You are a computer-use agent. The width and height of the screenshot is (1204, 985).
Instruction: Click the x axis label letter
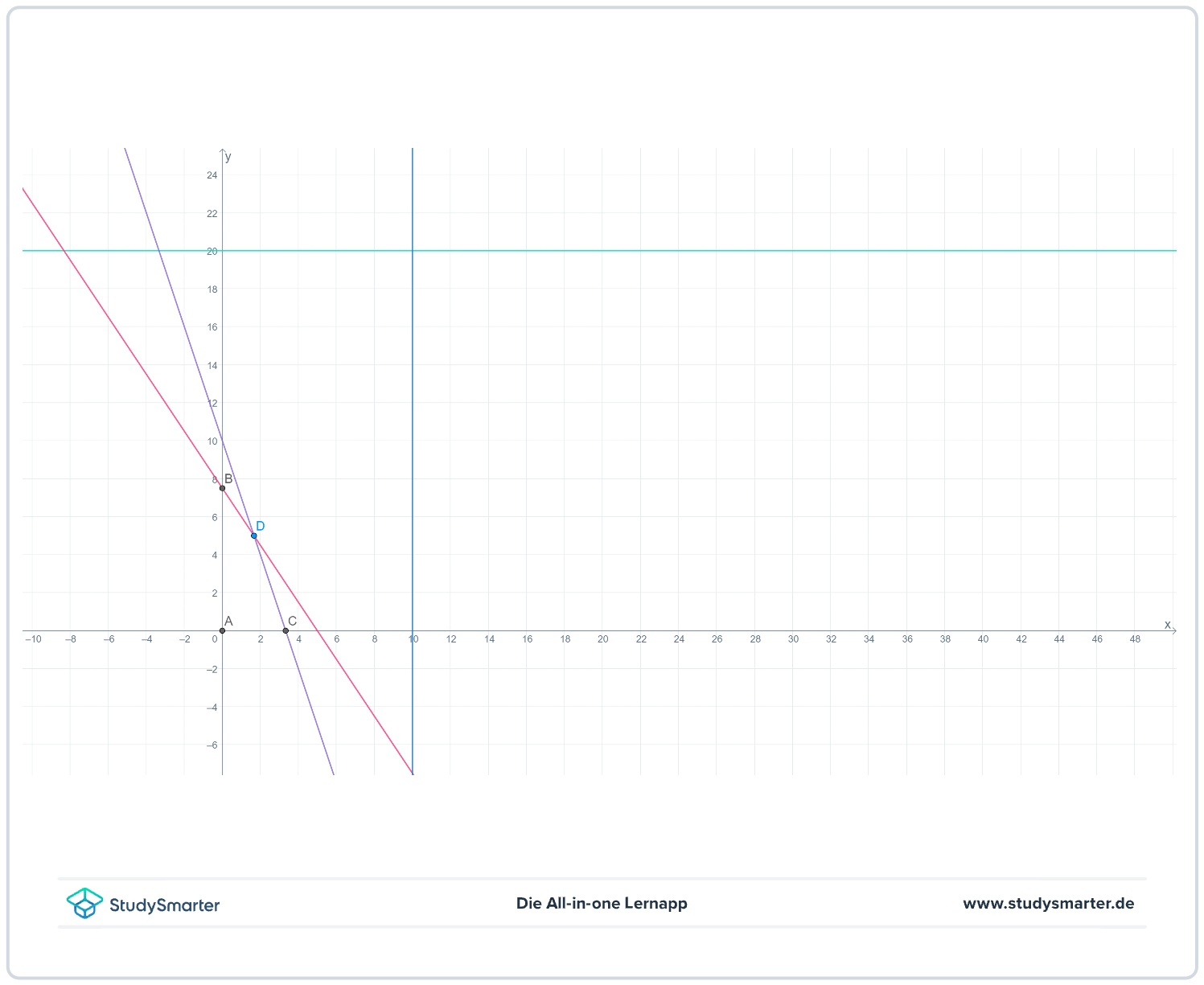pos(1168,624)
